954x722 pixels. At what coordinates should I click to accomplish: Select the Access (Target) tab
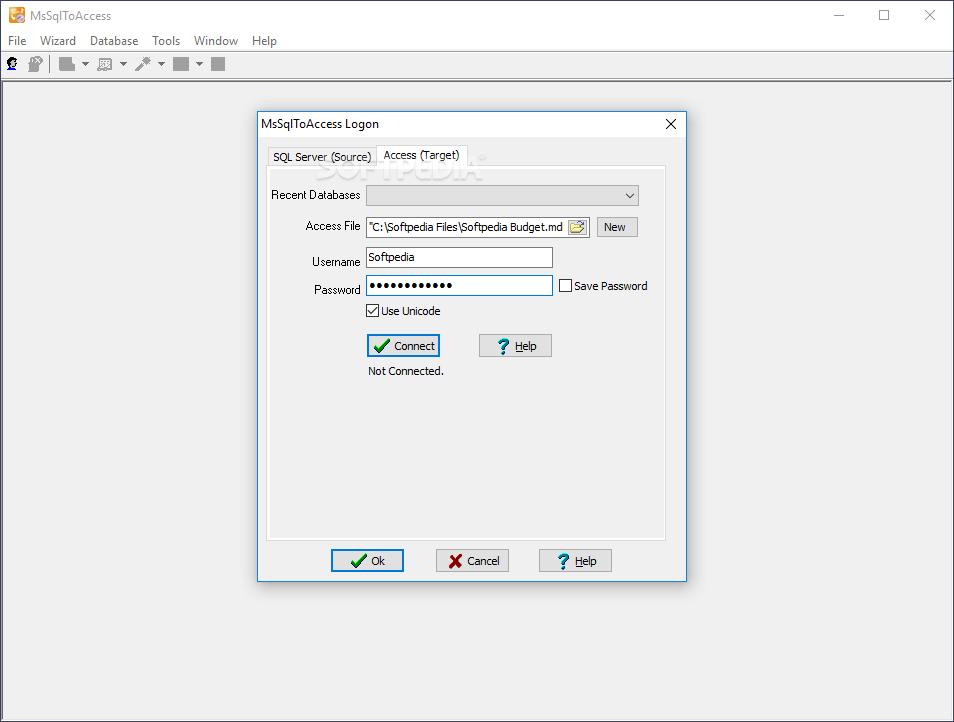point(422,155)
